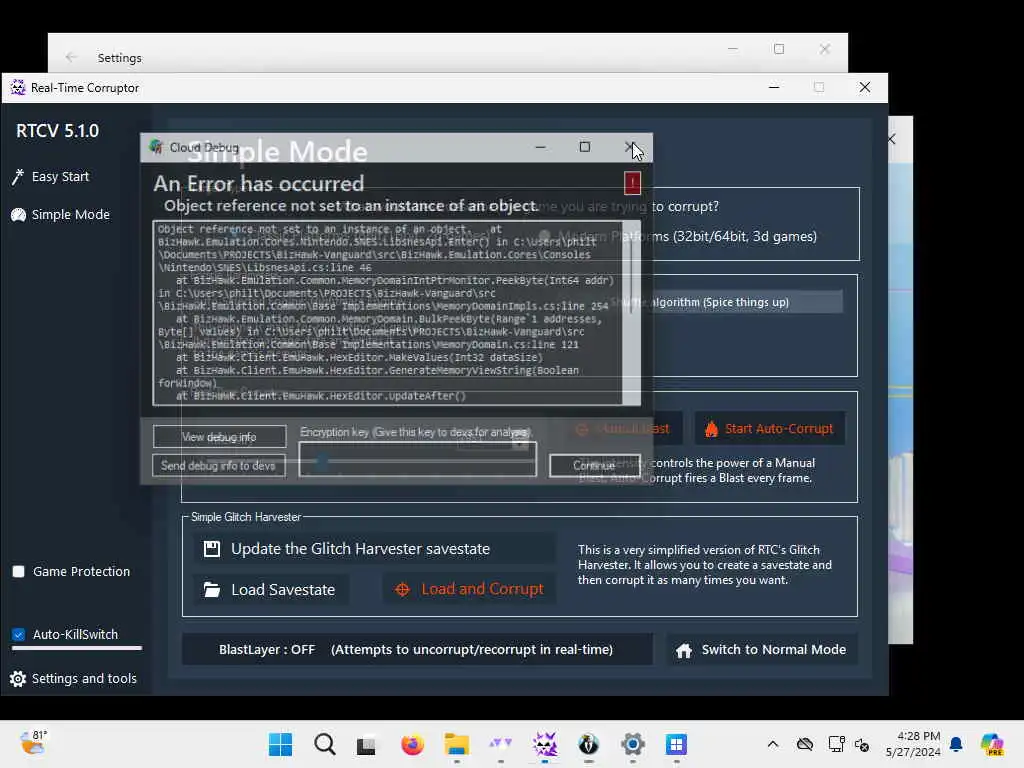Click Continue in the Cloud Debug dialog
This screenshot has height=768, width=1024.
point(594,466)
